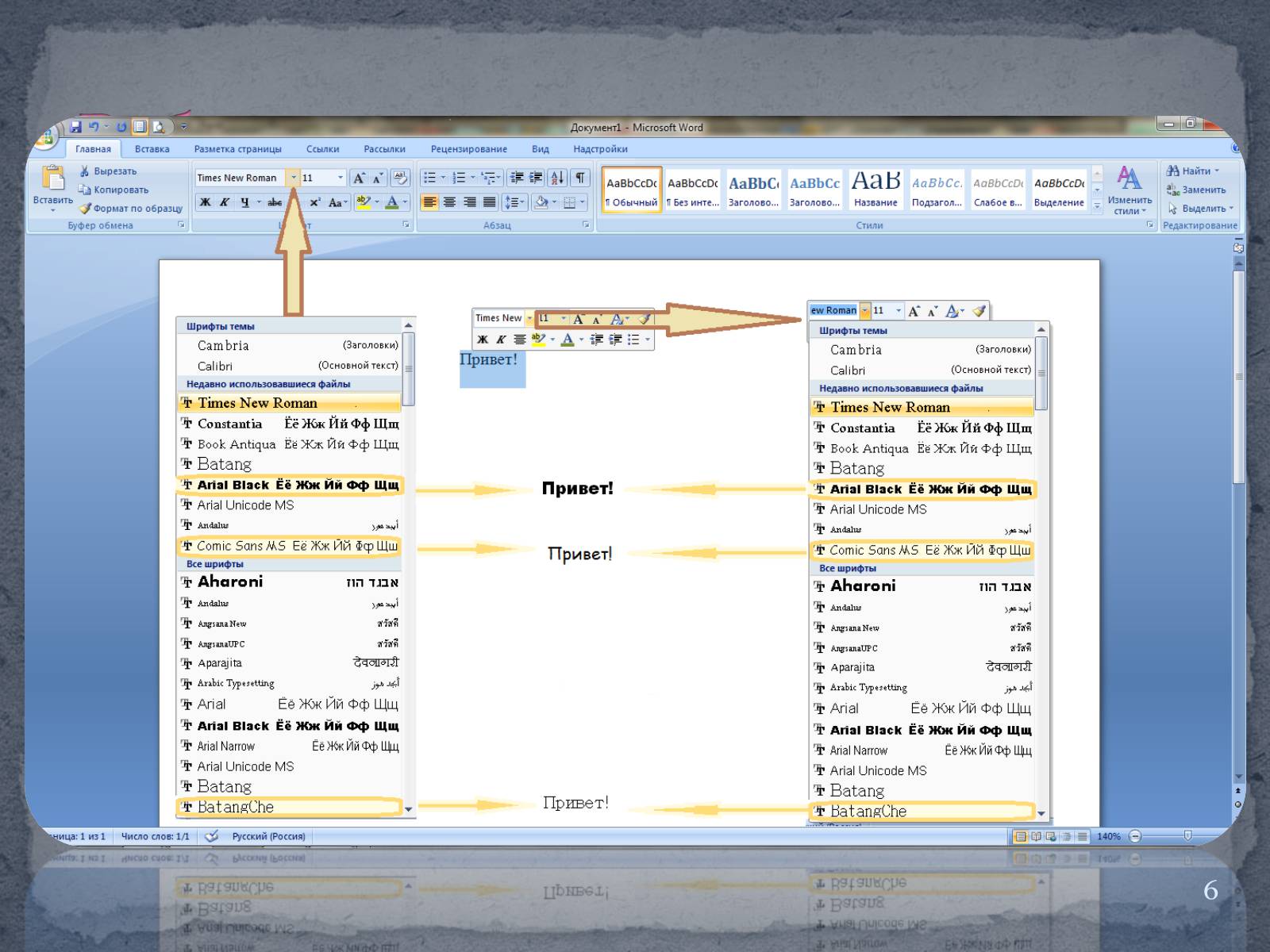Screen dimensions: 1270x952
Task: Open text highlight color dropdown arrow
Action: coord(376,202)
